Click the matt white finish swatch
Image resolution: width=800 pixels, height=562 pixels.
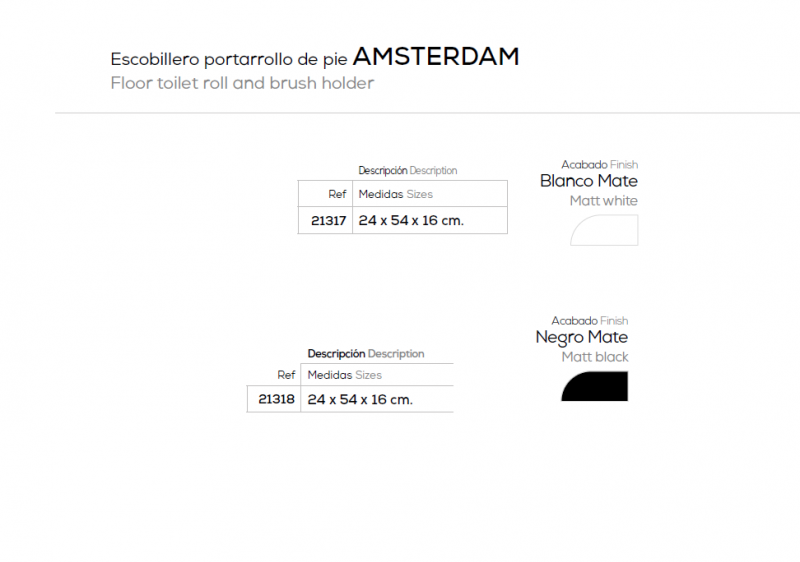coord(604,230)
